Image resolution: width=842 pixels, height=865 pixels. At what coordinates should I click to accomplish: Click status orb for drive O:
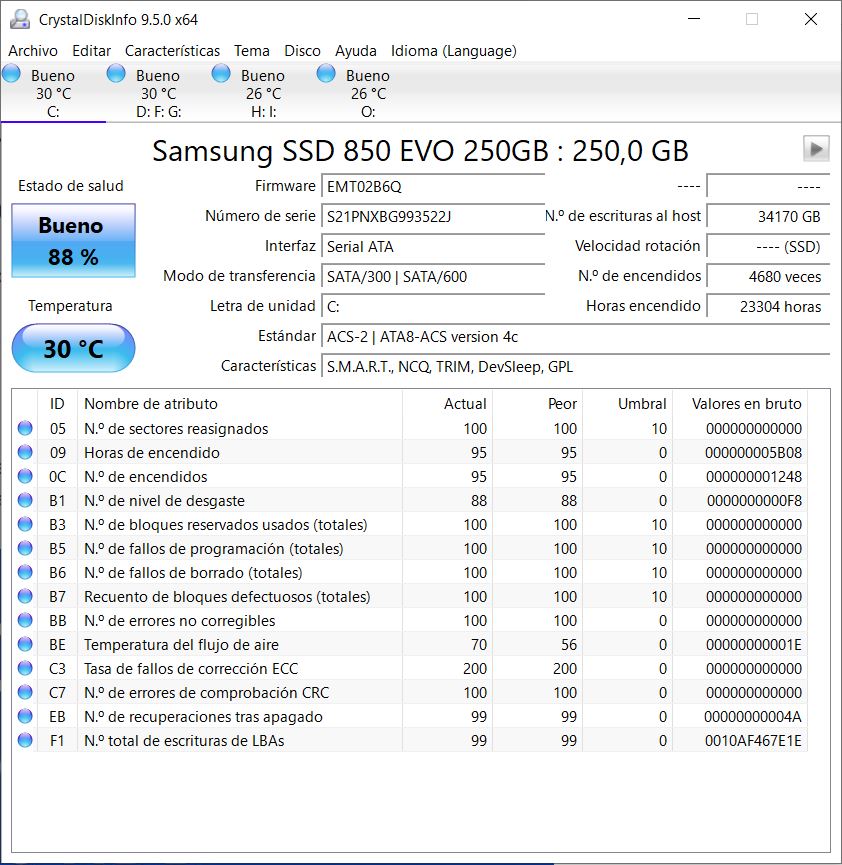(x=326, y=74)
